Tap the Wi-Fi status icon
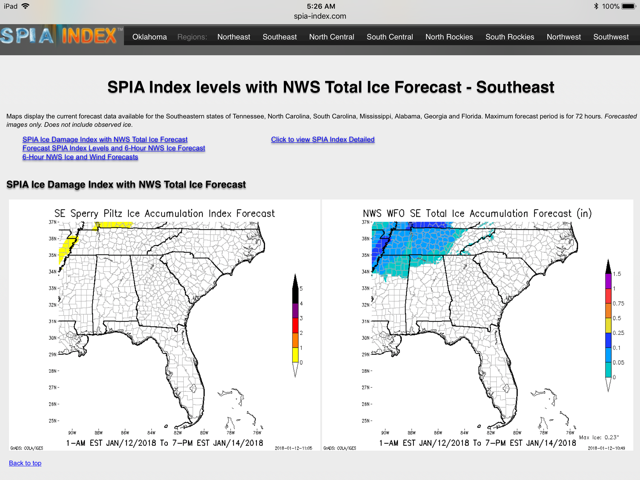Viewport: 640px width, 480px height. pos(25,6)
